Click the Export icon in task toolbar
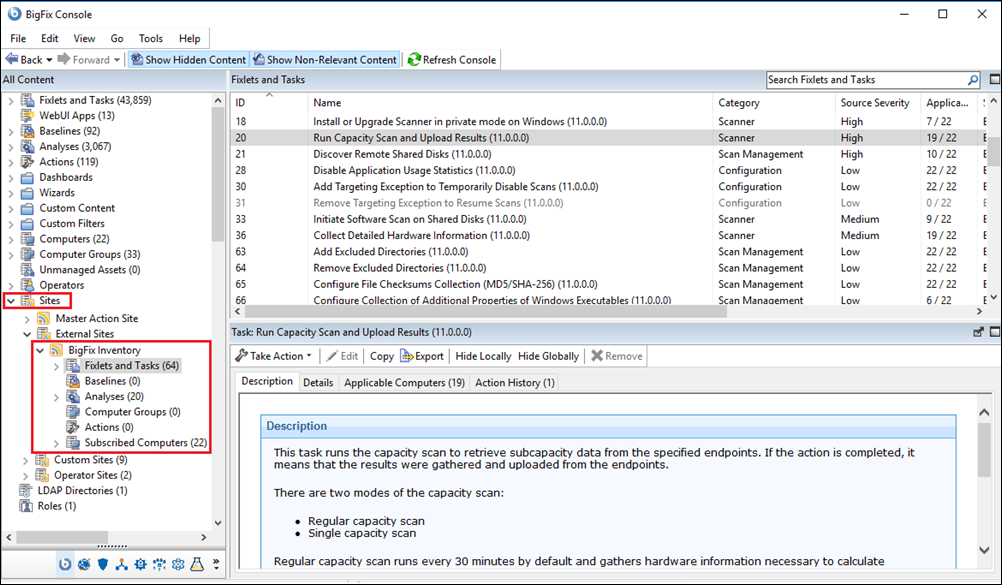Viewport: 1002px width, 585px height. tap(407, 356)
